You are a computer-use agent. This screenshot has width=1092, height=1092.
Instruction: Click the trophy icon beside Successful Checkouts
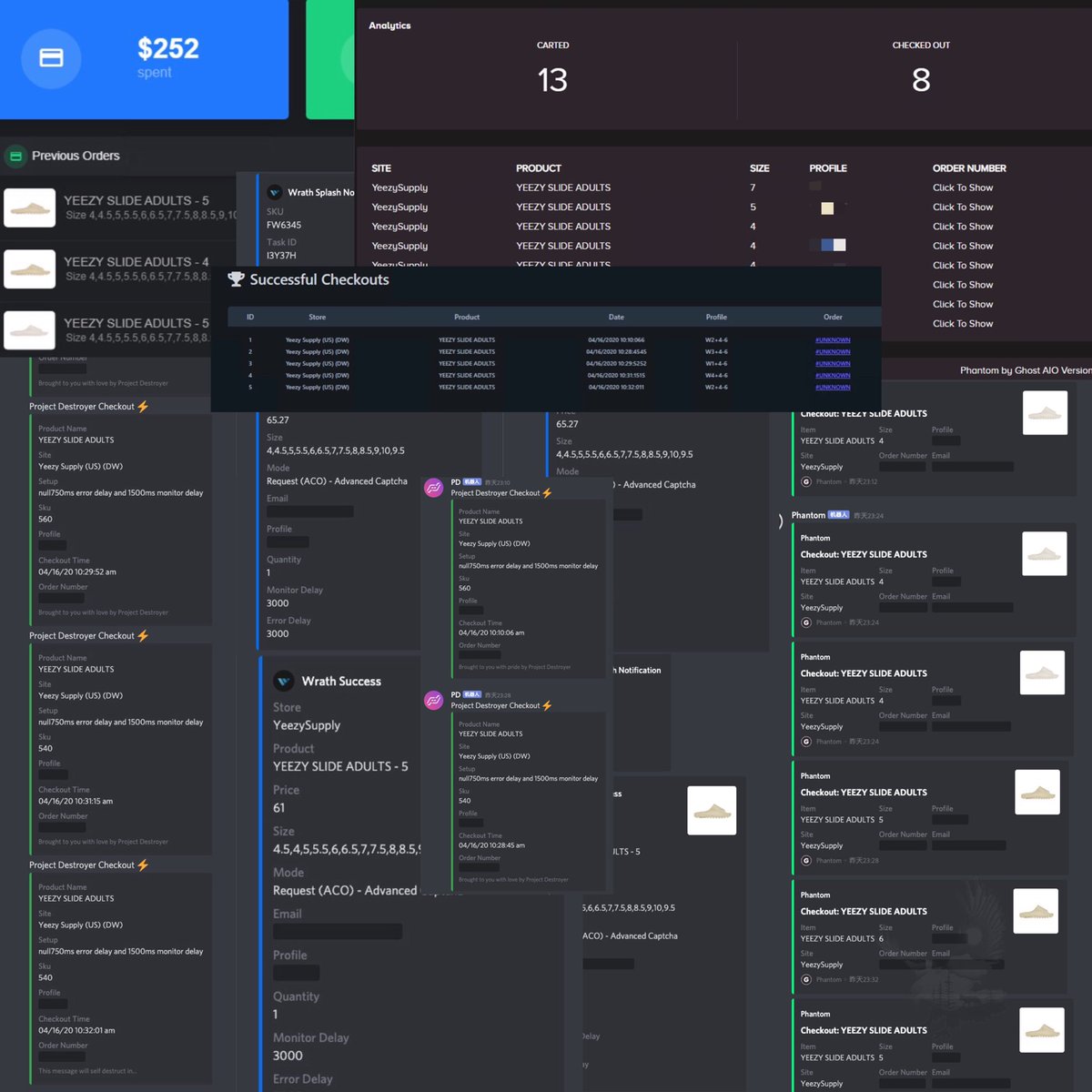[236, 279]
